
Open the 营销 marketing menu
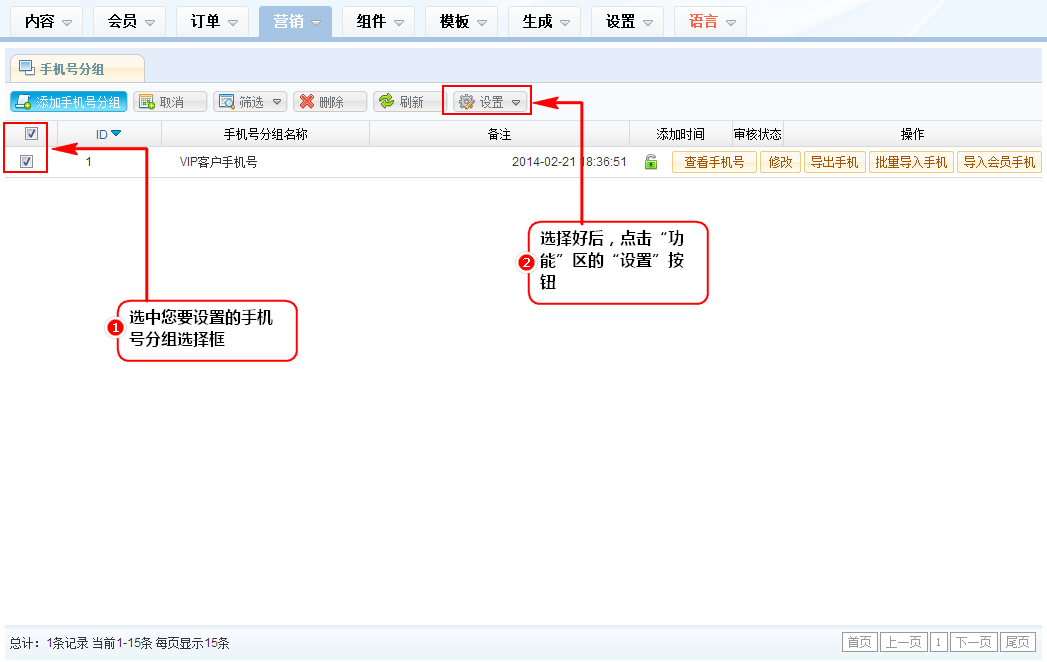pyautogui.click(x=295, y=21)
